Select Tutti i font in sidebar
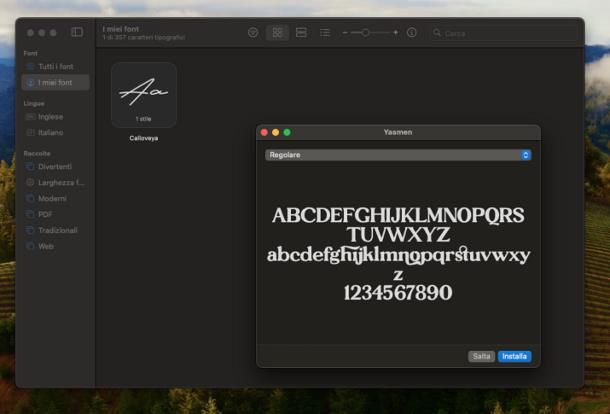Viewport: 610px width, 414px height. point(56,67)
